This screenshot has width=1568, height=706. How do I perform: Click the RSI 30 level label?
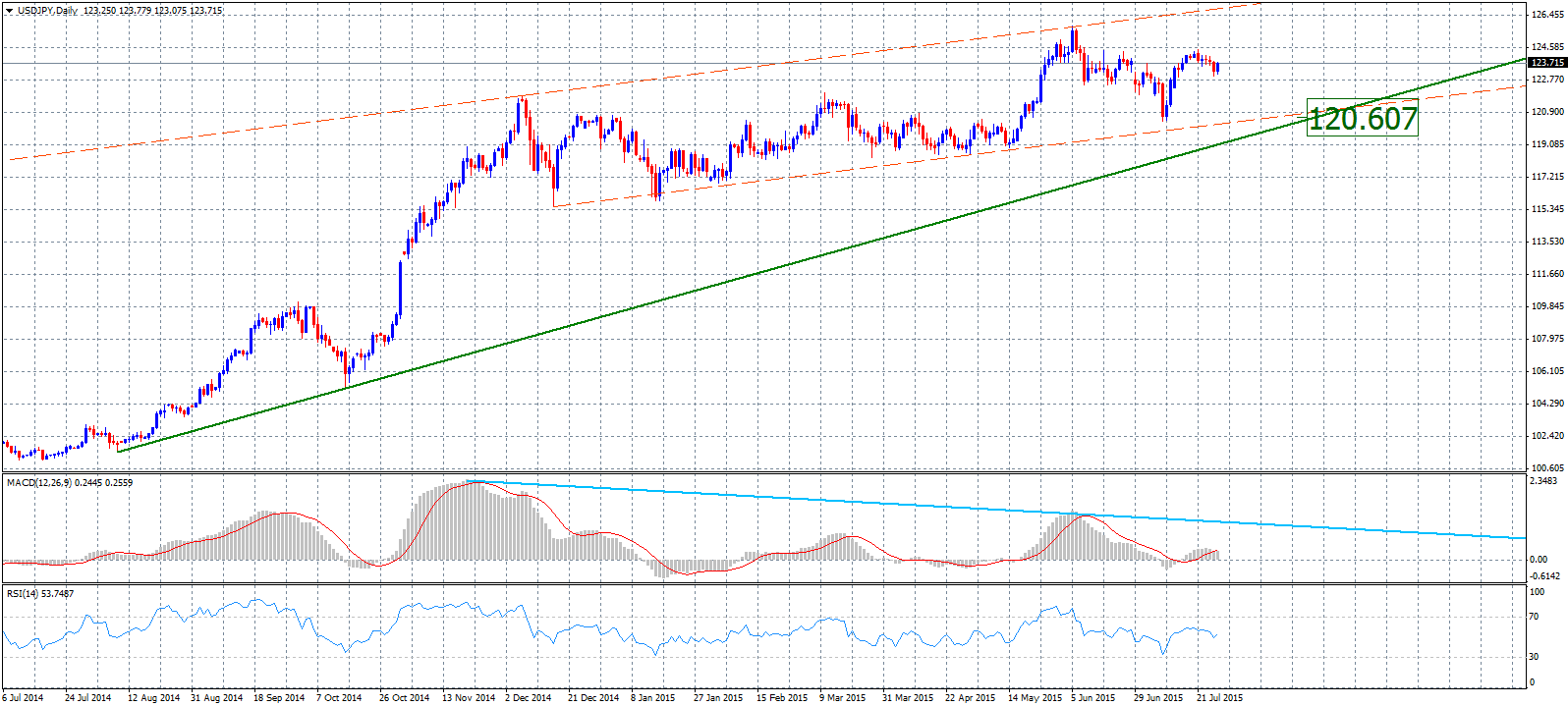tap(1536, 656)
